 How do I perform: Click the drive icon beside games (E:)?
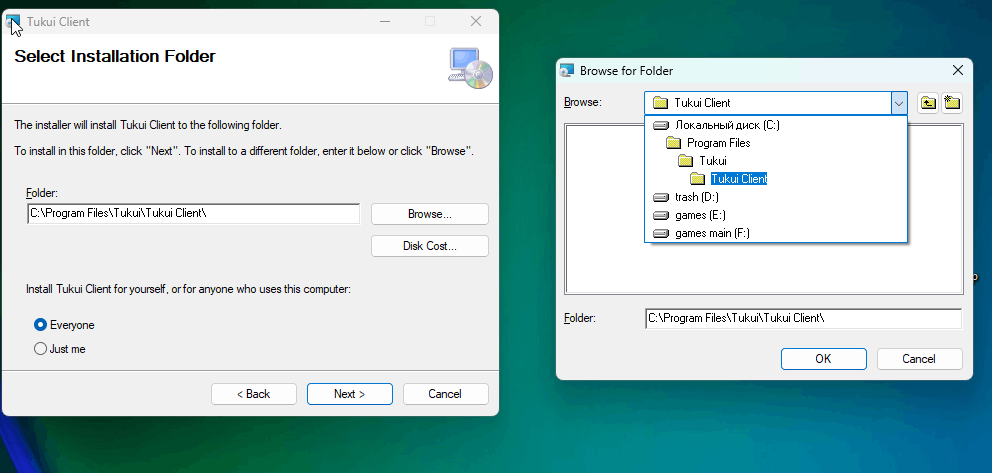point(661,215)
